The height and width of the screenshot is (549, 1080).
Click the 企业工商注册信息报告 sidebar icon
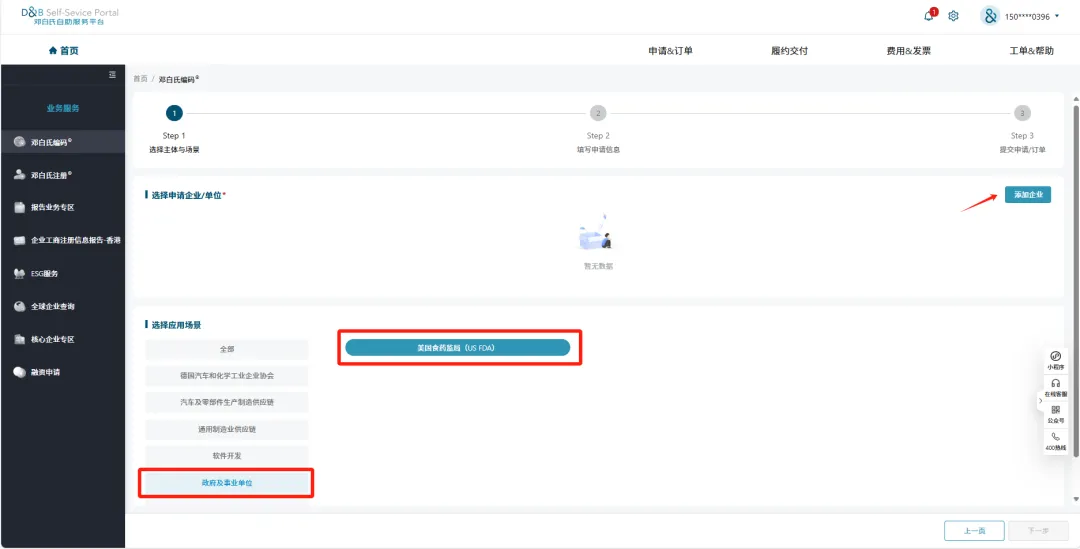click(19, 240)
